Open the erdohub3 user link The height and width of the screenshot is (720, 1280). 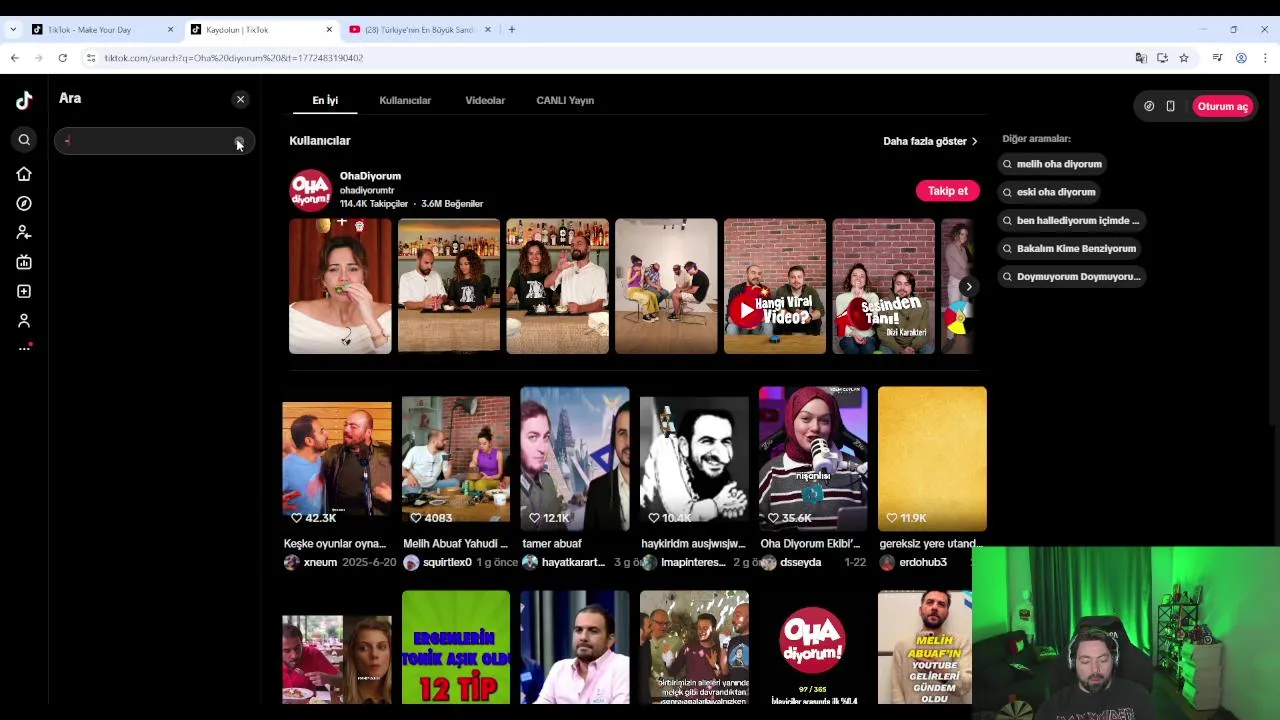pos(922,563)
